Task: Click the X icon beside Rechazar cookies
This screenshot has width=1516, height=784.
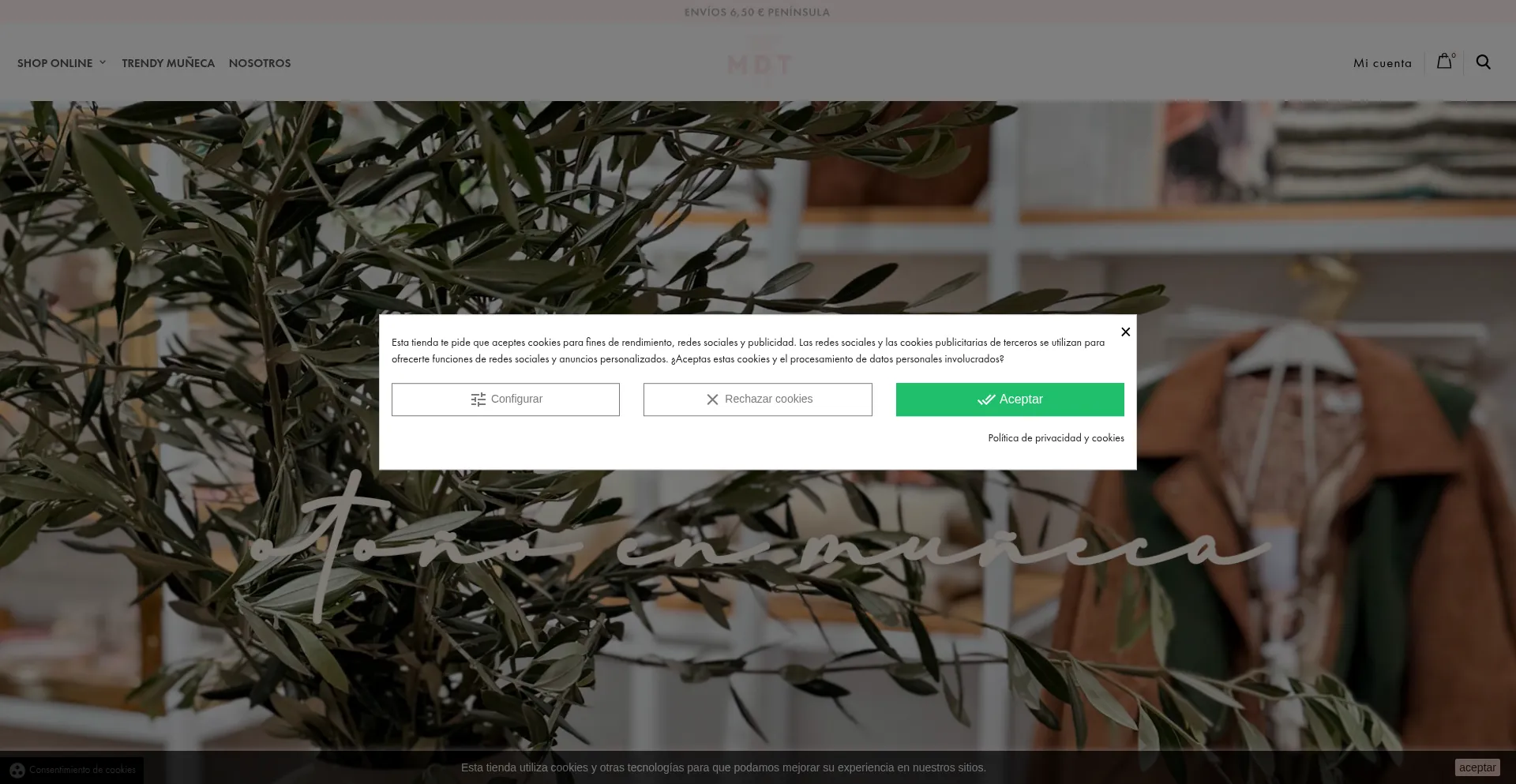Action: [x=712, y=400]
